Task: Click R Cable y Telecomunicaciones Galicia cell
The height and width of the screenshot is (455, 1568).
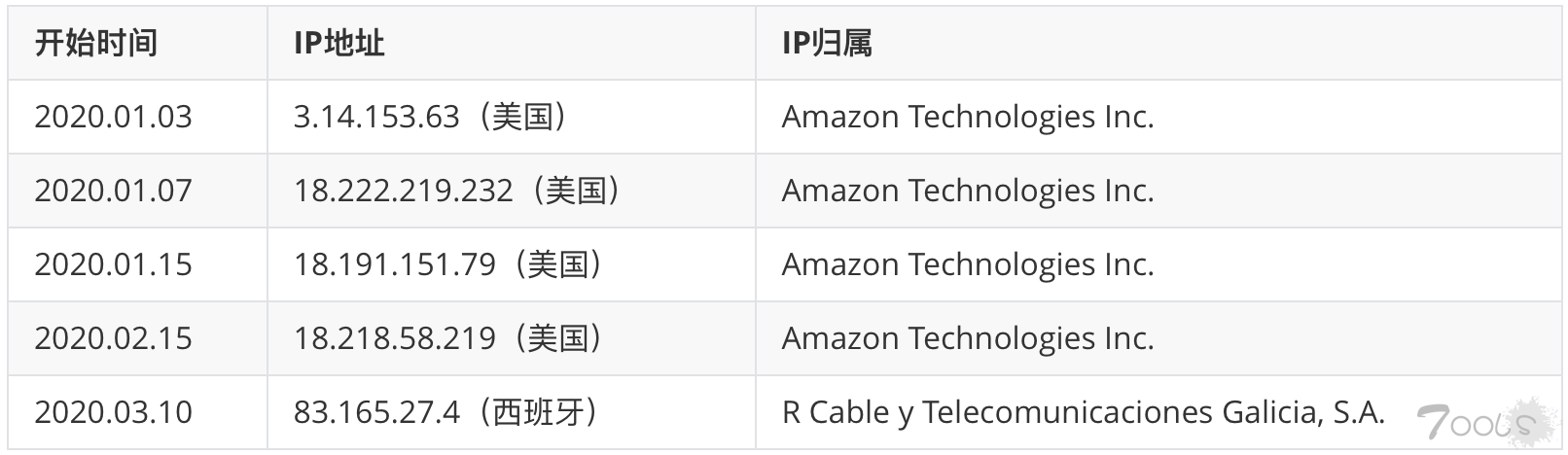Action: point(1084,412)
